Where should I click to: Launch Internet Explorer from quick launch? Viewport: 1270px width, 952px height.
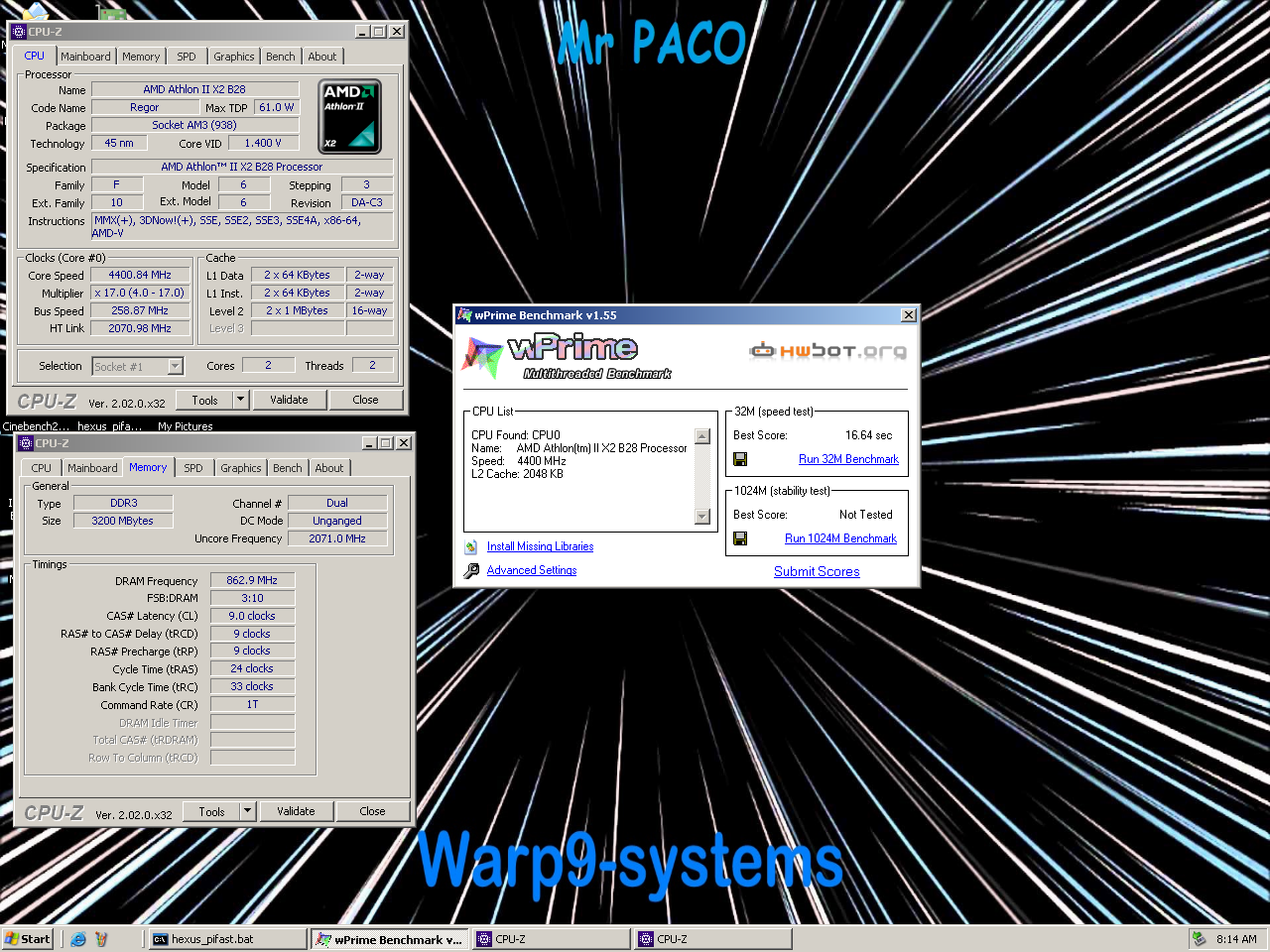tap(78, 939)
